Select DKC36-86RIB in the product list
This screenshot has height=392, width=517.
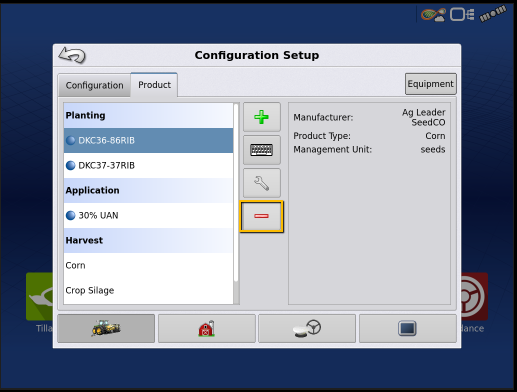[x=148, y=140]
